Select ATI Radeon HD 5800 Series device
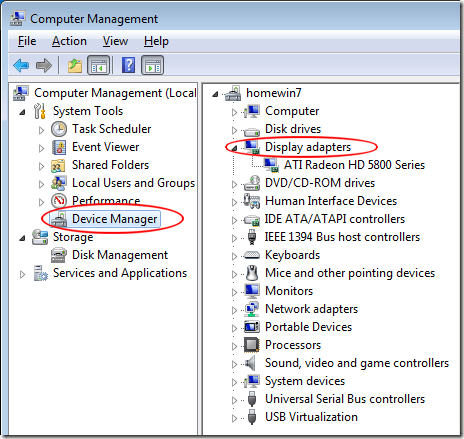 [x=354, y=165]
